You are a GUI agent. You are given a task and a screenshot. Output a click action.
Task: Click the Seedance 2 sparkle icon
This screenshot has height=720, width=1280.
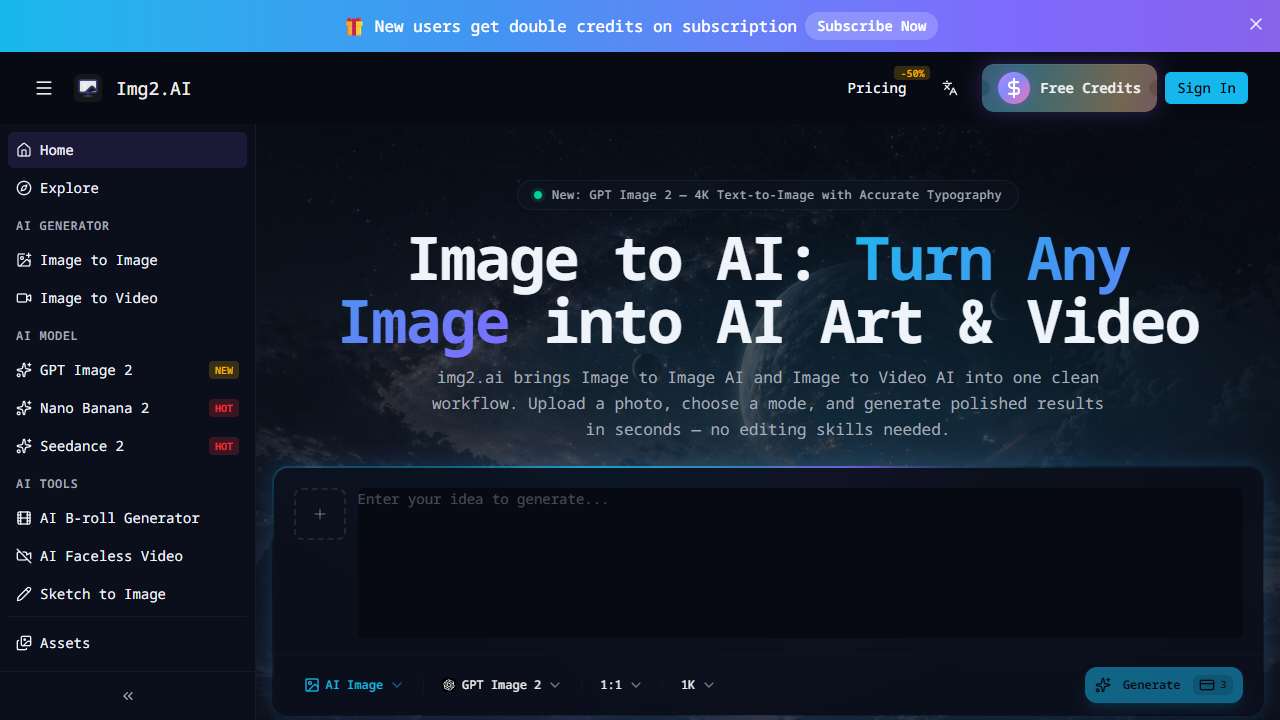(x=24, y=446)
